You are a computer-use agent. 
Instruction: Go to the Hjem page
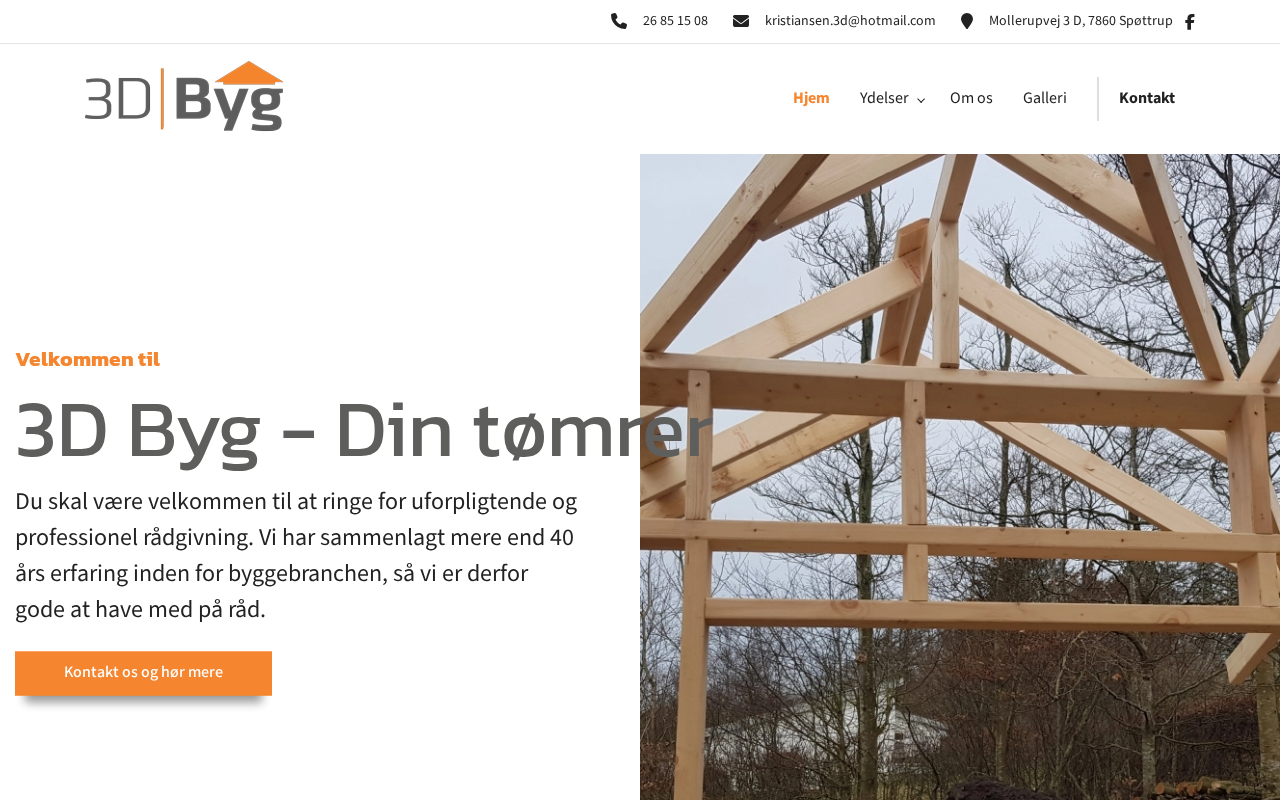tap(811, 98)
